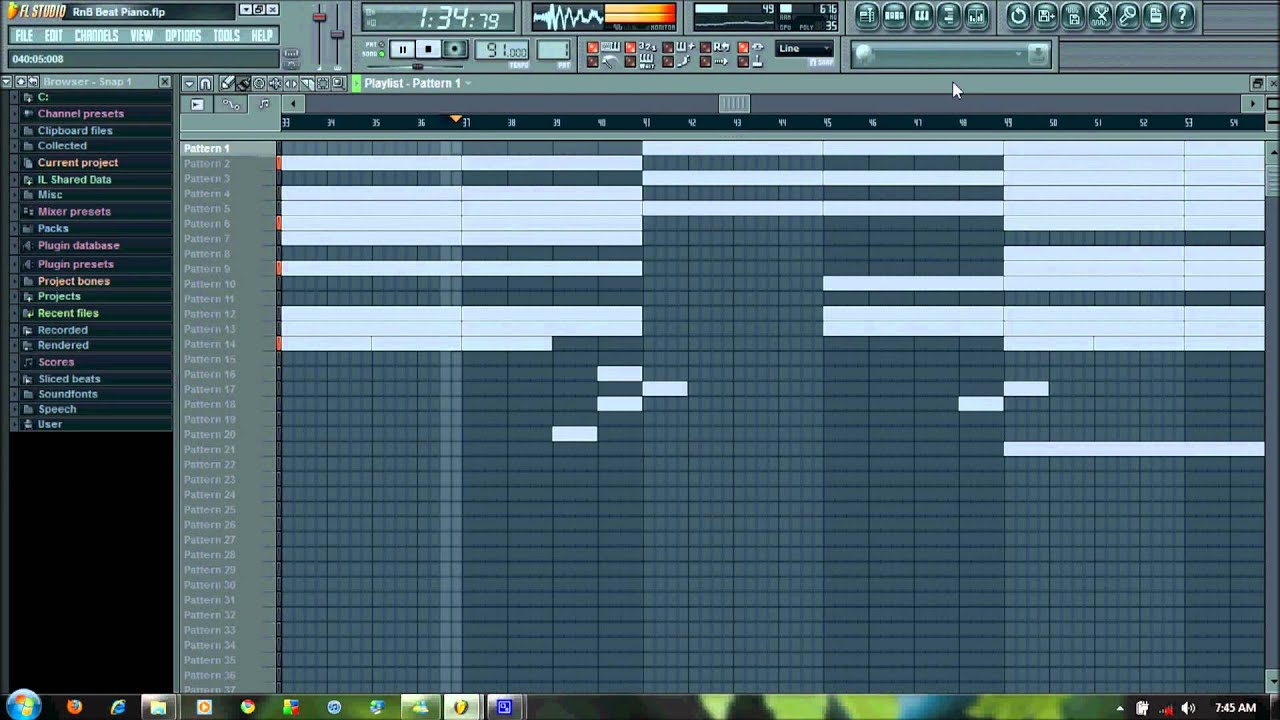The width and height of the screenshot is (1280, 720).
Task: Choose the Select tool in Playlist
Action: point(323,83)
